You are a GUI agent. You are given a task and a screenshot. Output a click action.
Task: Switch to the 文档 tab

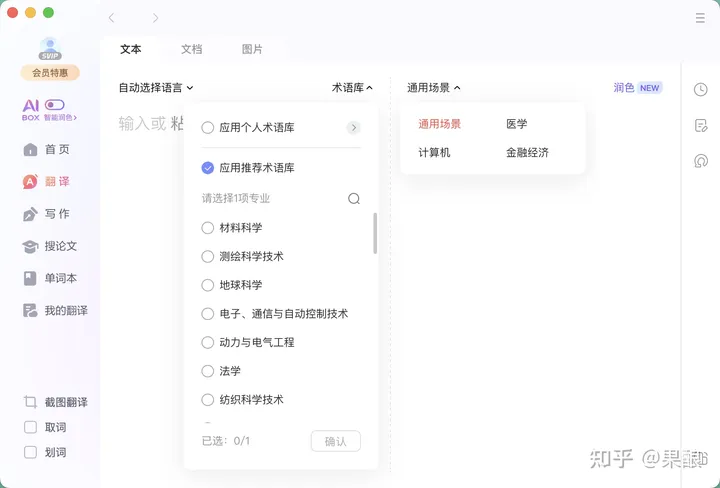(x=191, y=49)
